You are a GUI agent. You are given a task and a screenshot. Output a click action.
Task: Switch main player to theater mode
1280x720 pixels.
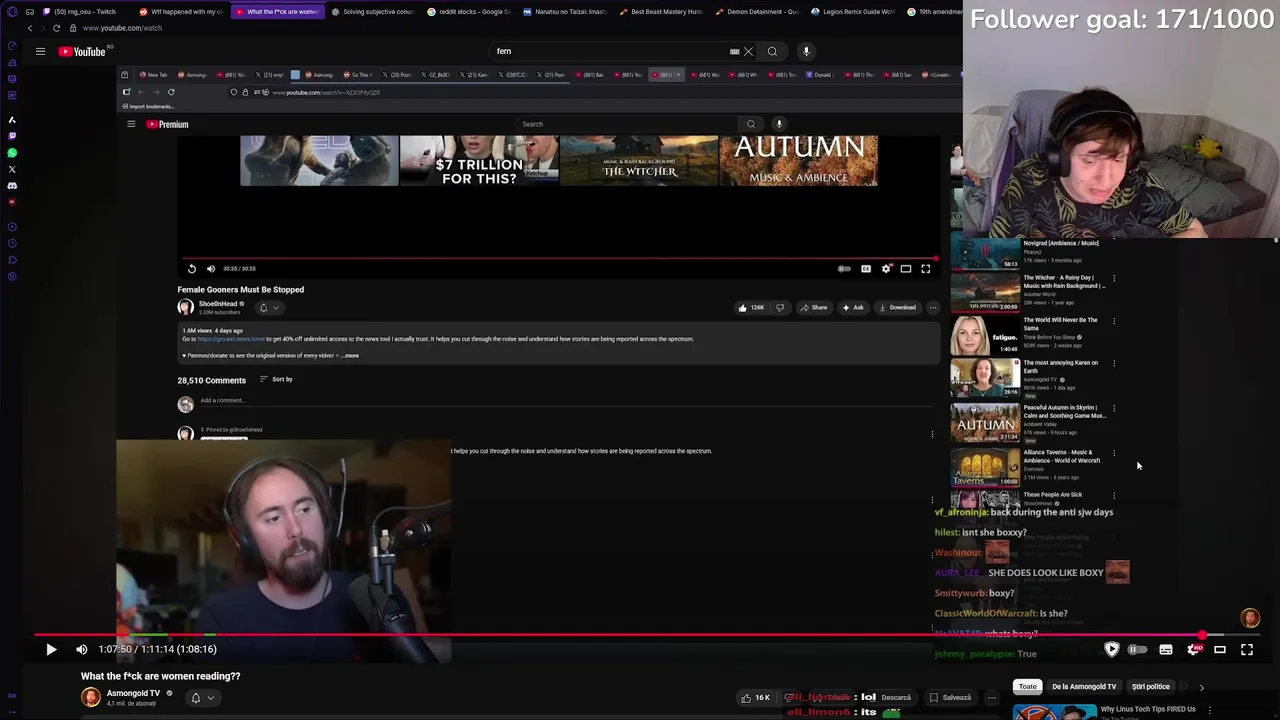1220,650
